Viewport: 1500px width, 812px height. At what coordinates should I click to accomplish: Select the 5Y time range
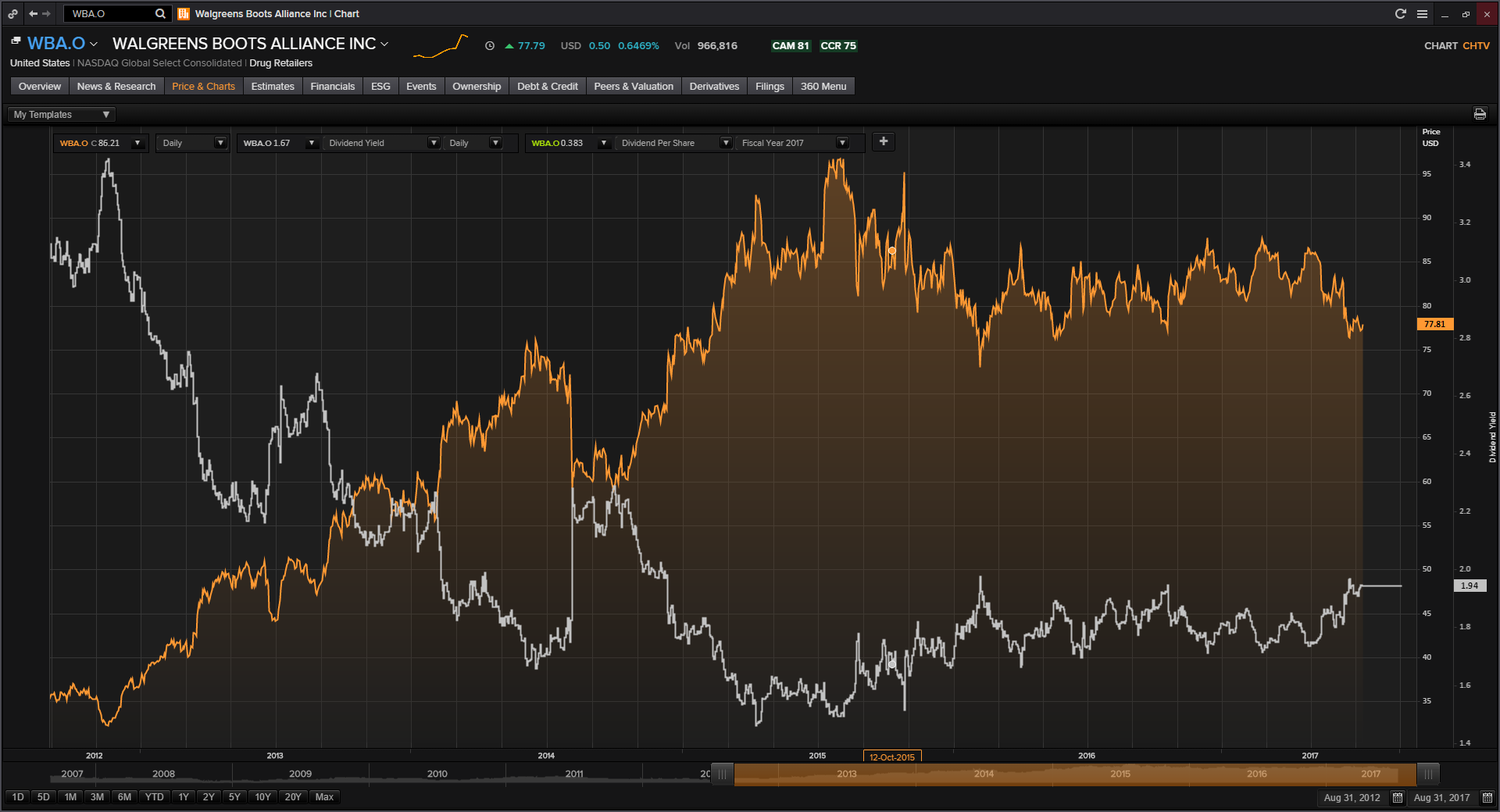click(234, 797)
